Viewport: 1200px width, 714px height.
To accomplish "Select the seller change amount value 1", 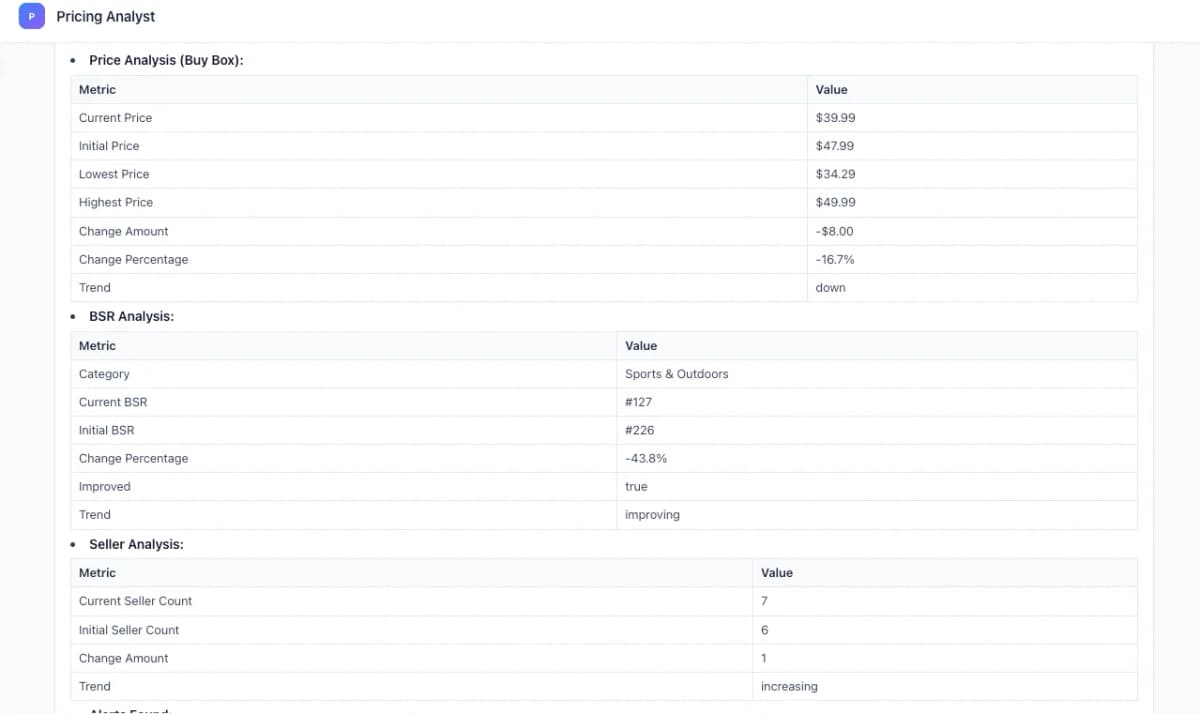I will tap(764, 658).
